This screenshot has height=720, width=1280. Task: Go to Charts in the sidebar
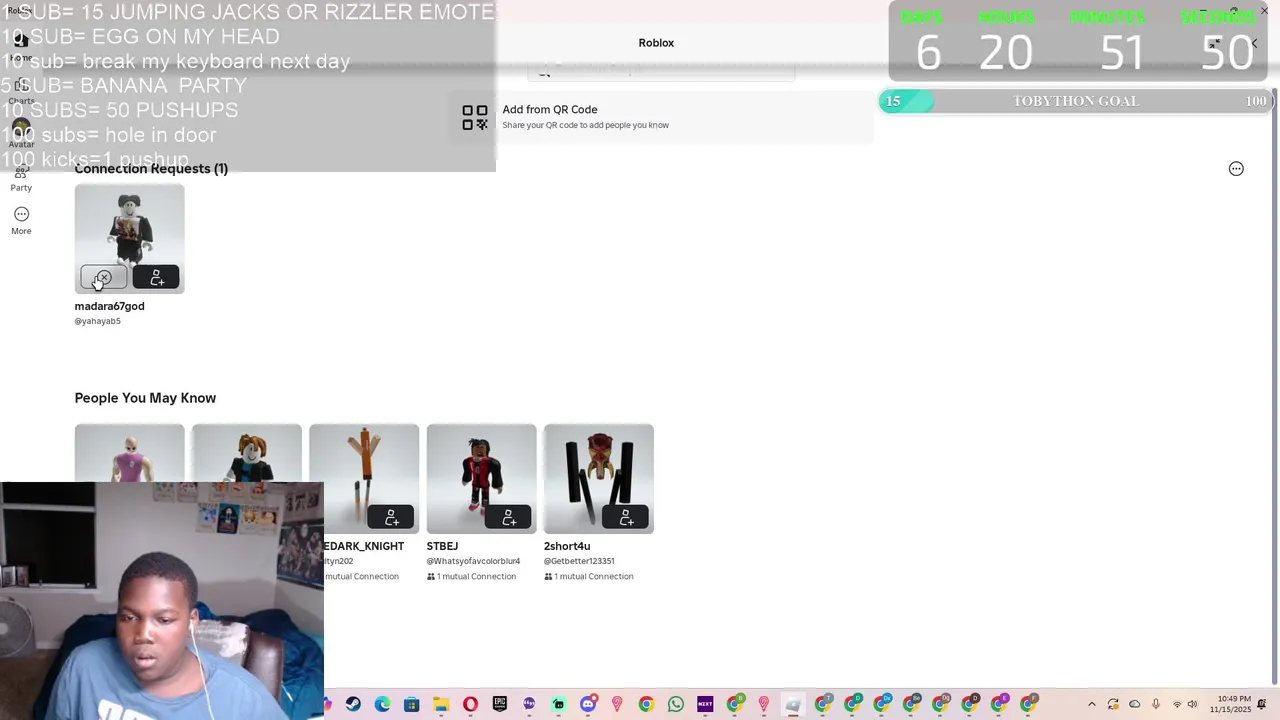21,93
